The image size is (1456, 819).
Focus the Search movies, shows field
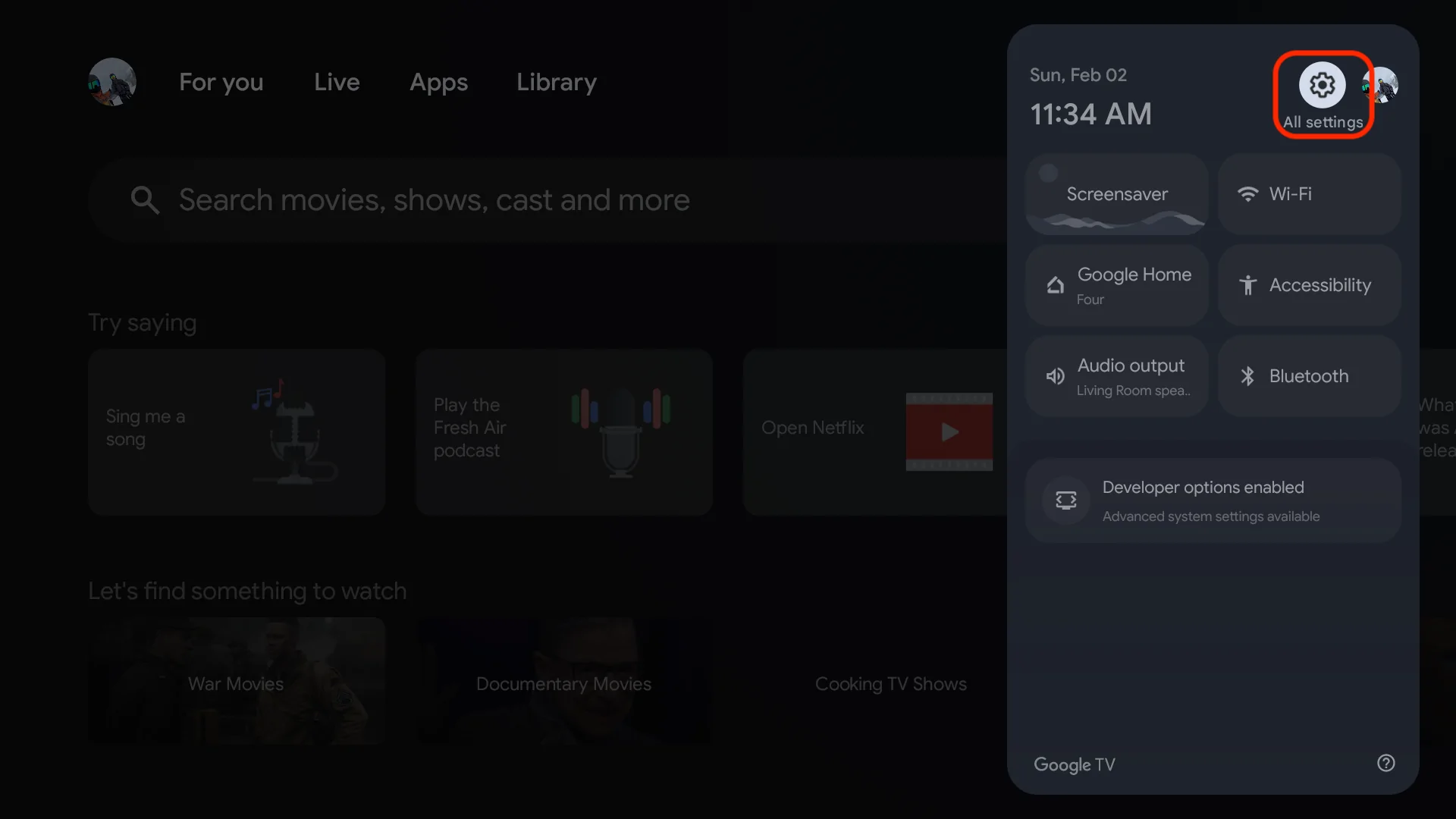(x=548, y=200)
